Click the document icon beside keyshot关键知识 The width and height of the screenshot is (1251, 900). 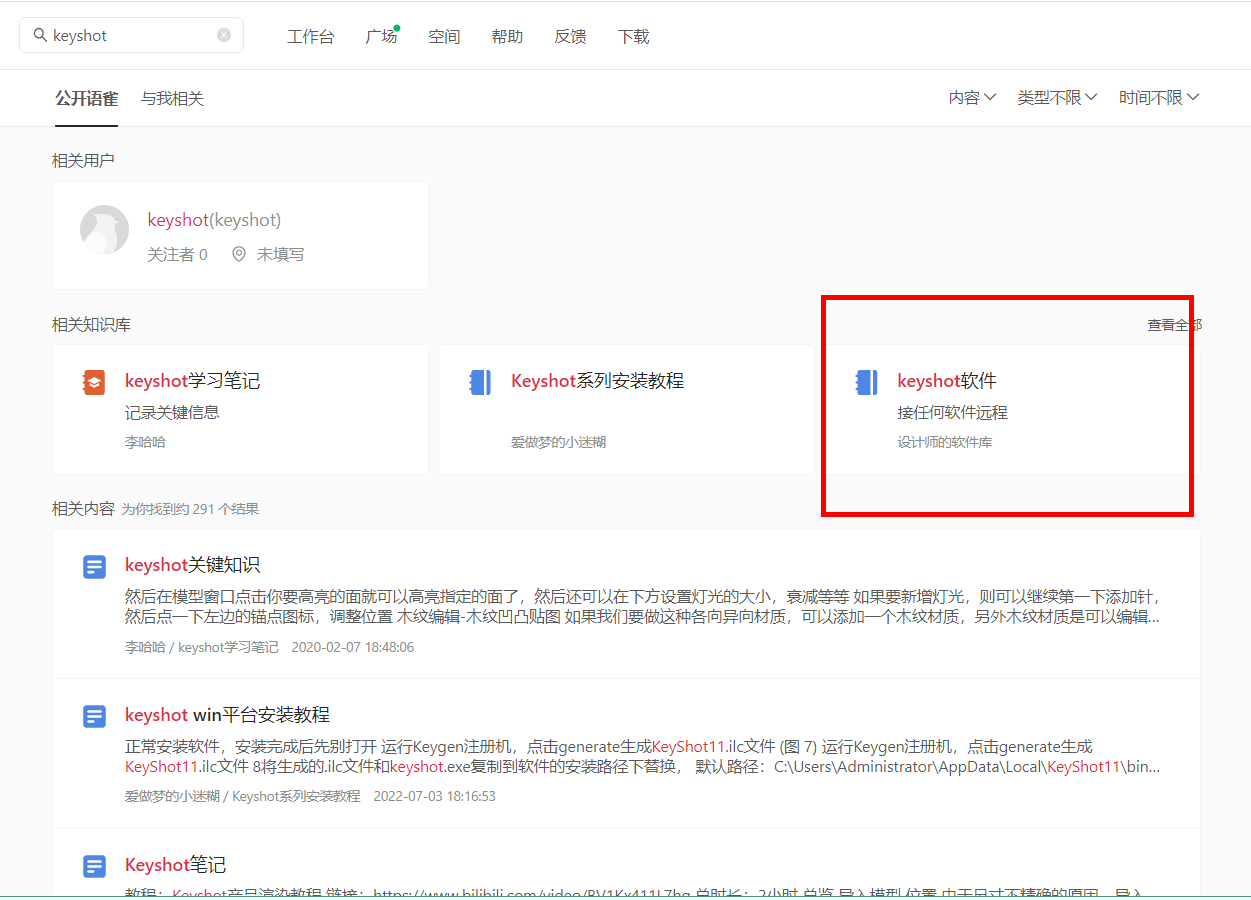click(x=94, y=567)
